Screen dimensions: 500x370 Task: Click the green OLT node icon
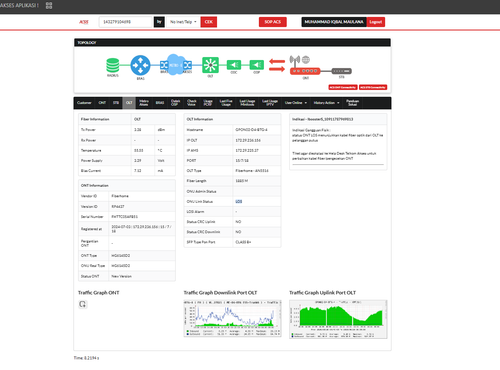(210, 65)
